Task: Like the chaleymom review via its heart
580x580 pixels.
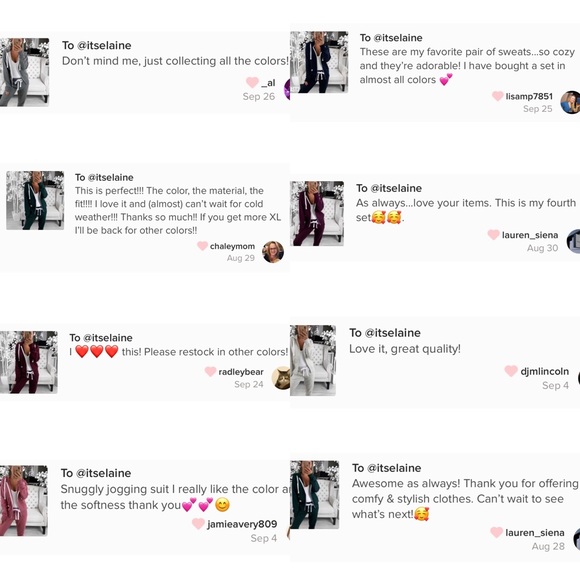Action: point(202,246)
